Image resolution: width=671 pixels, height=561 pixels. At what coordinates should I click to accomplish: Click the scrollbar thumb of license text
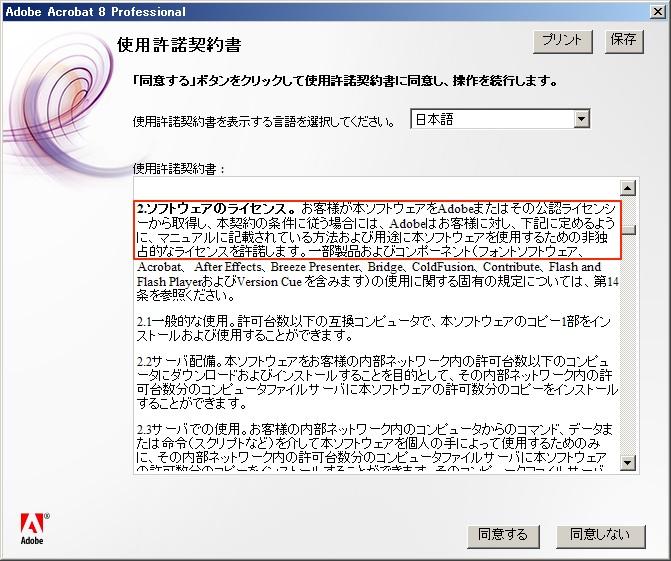tap(628, 230)
